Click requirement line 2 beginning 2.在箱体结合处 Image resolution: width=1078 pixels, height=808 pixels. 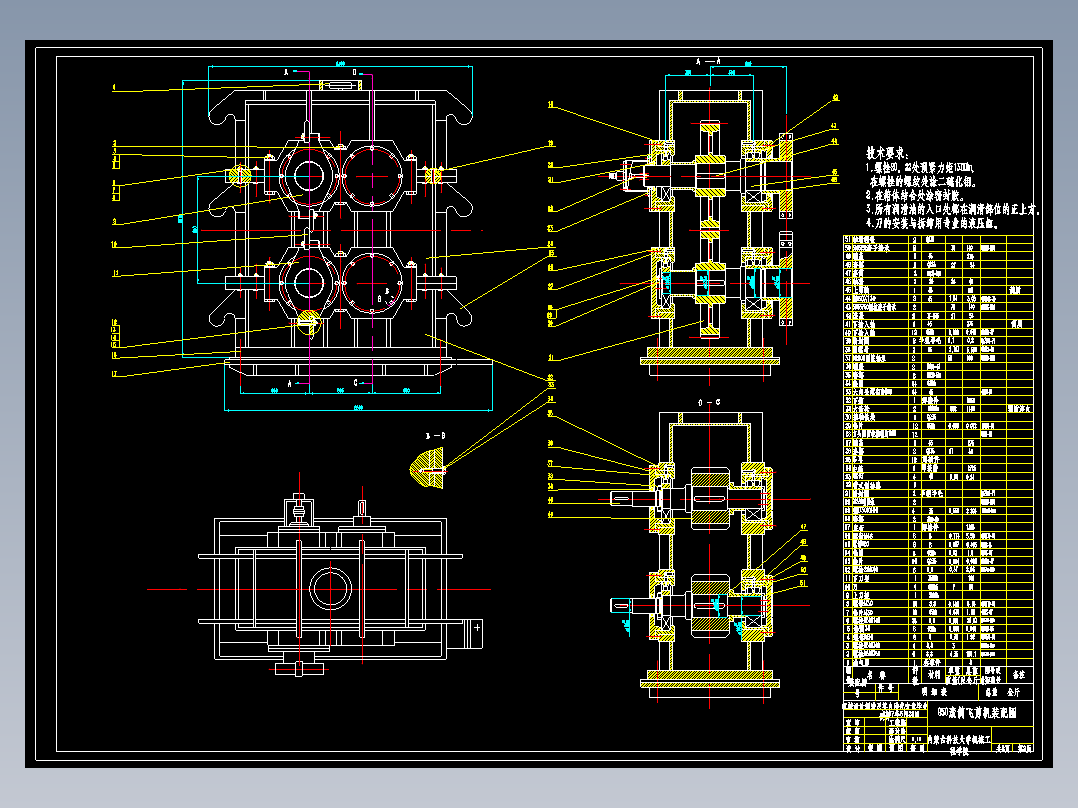915,195
